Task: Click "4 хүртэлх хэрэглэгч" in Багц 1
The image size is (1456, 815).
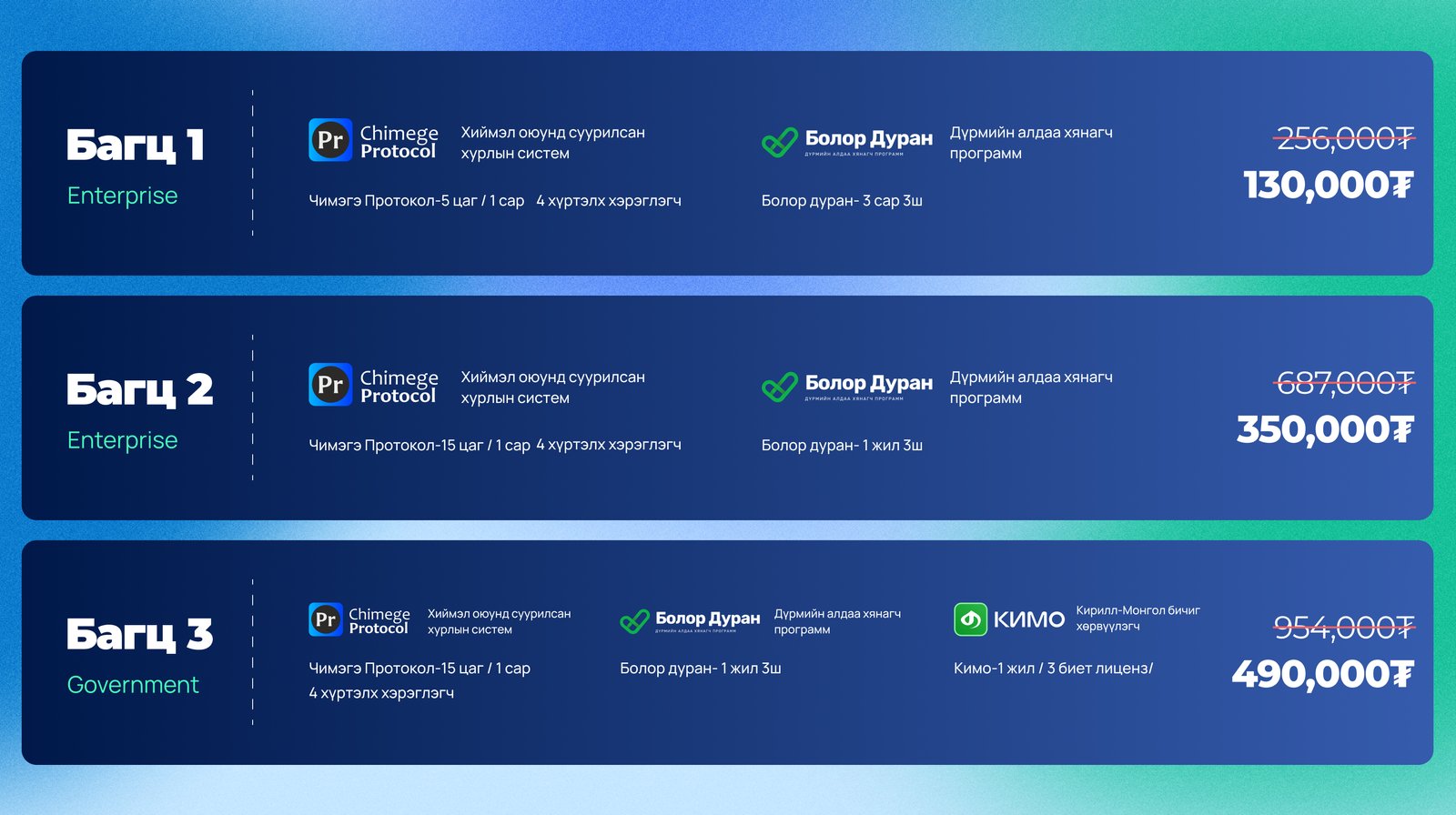Action: pos(609,201)
